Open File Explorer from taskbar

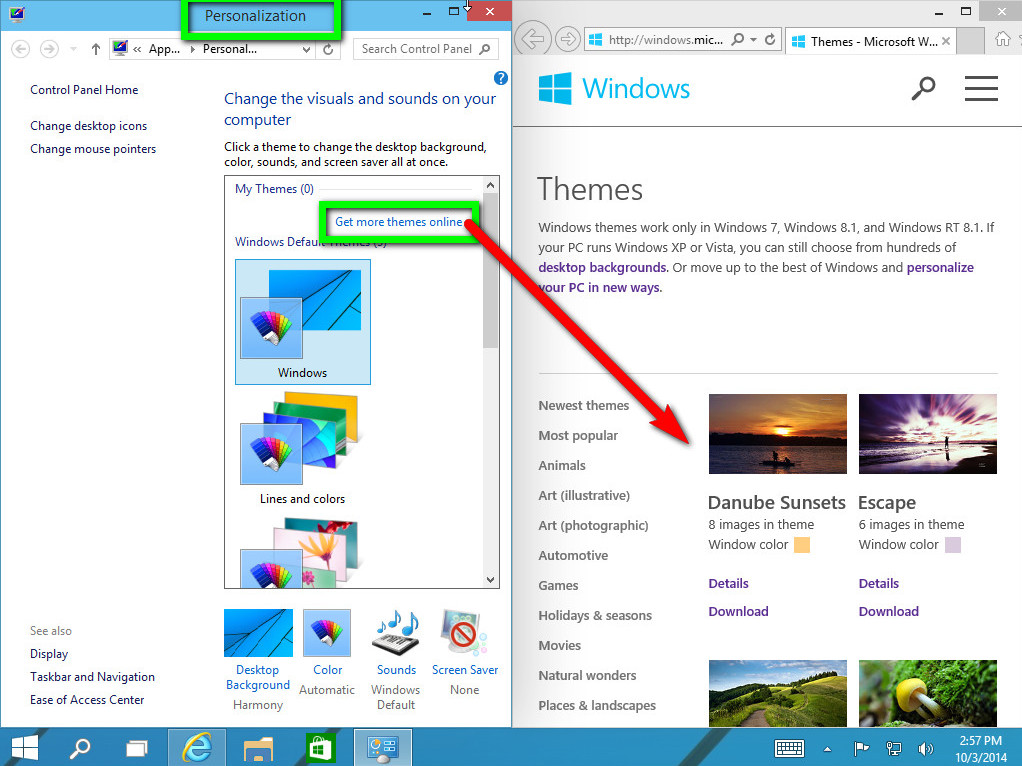258,748
